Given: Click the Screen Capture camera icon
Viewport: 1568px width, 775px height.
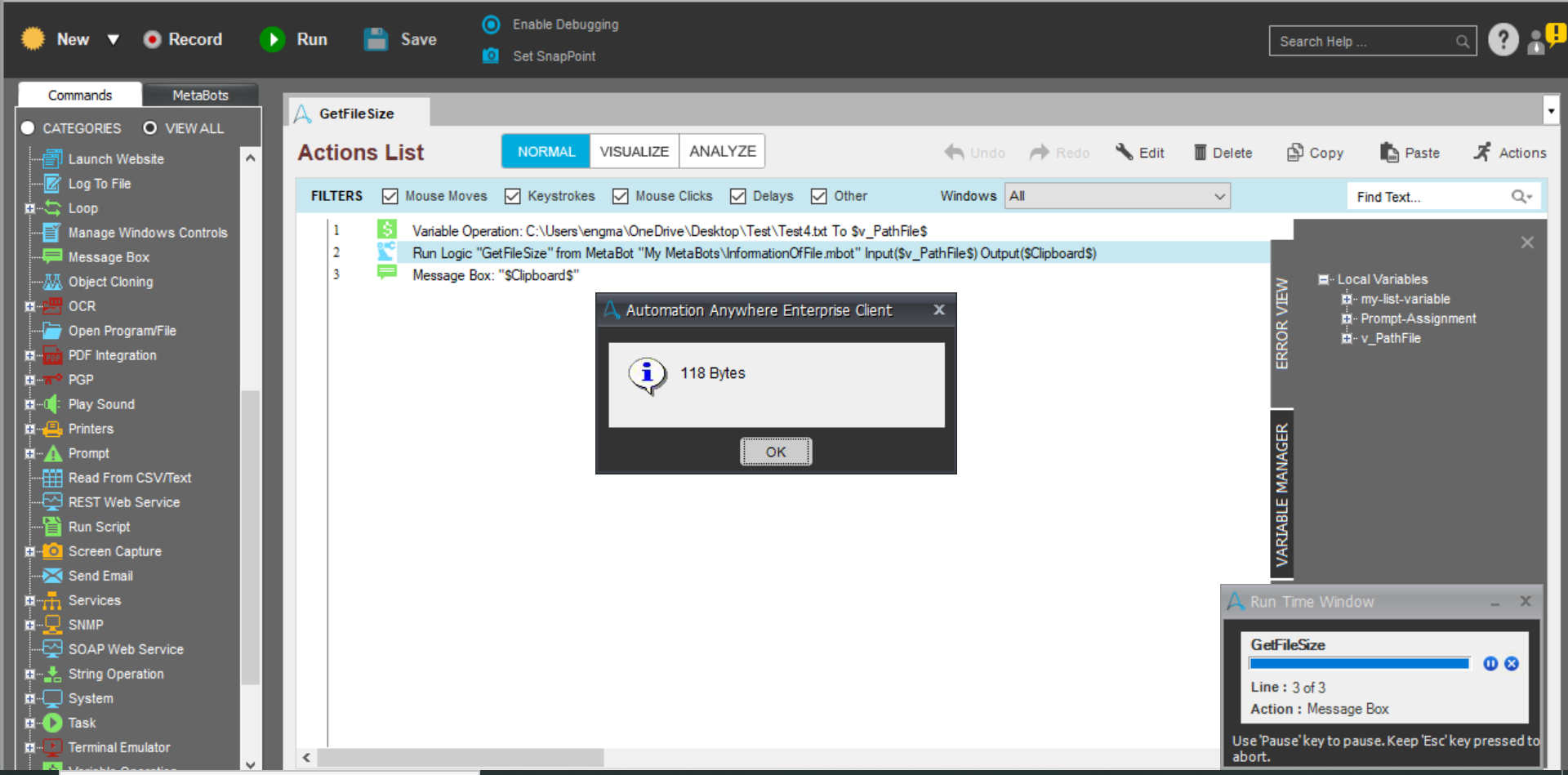Looking at the screenshot, I should [52, 550].
